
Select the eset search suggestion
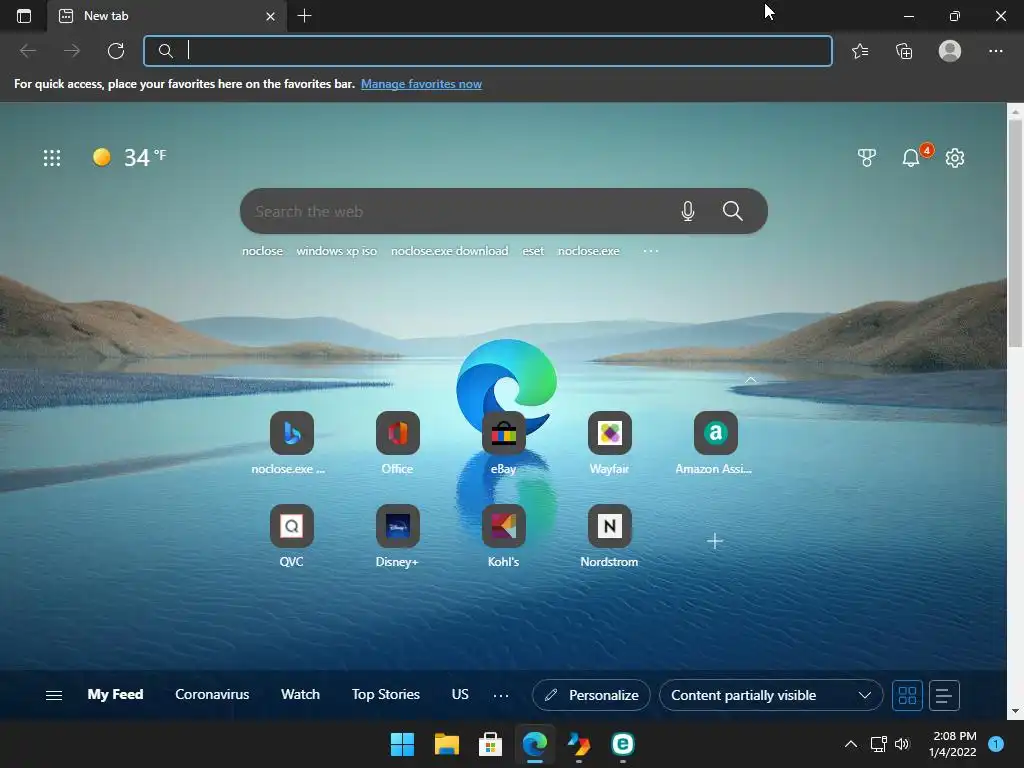[x=533, y=251]
